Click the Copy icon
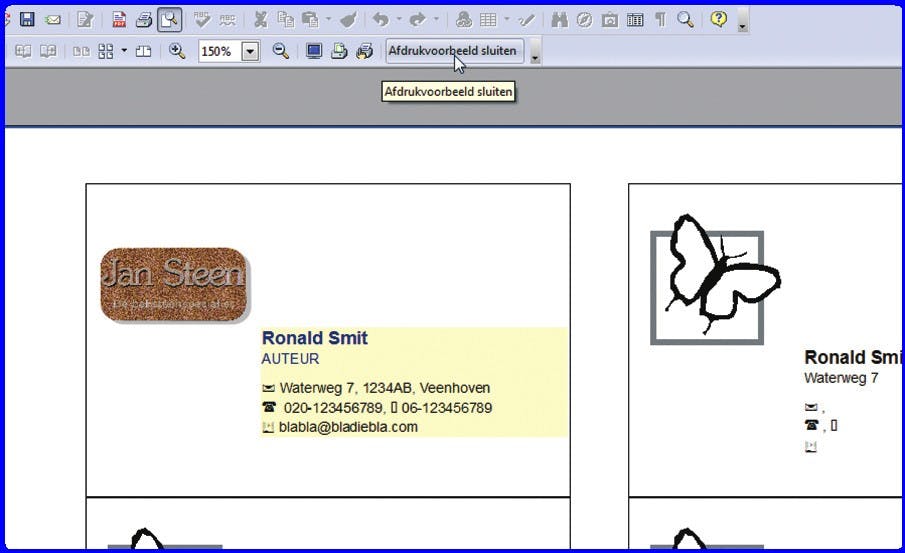 click(x=286, y=20)
